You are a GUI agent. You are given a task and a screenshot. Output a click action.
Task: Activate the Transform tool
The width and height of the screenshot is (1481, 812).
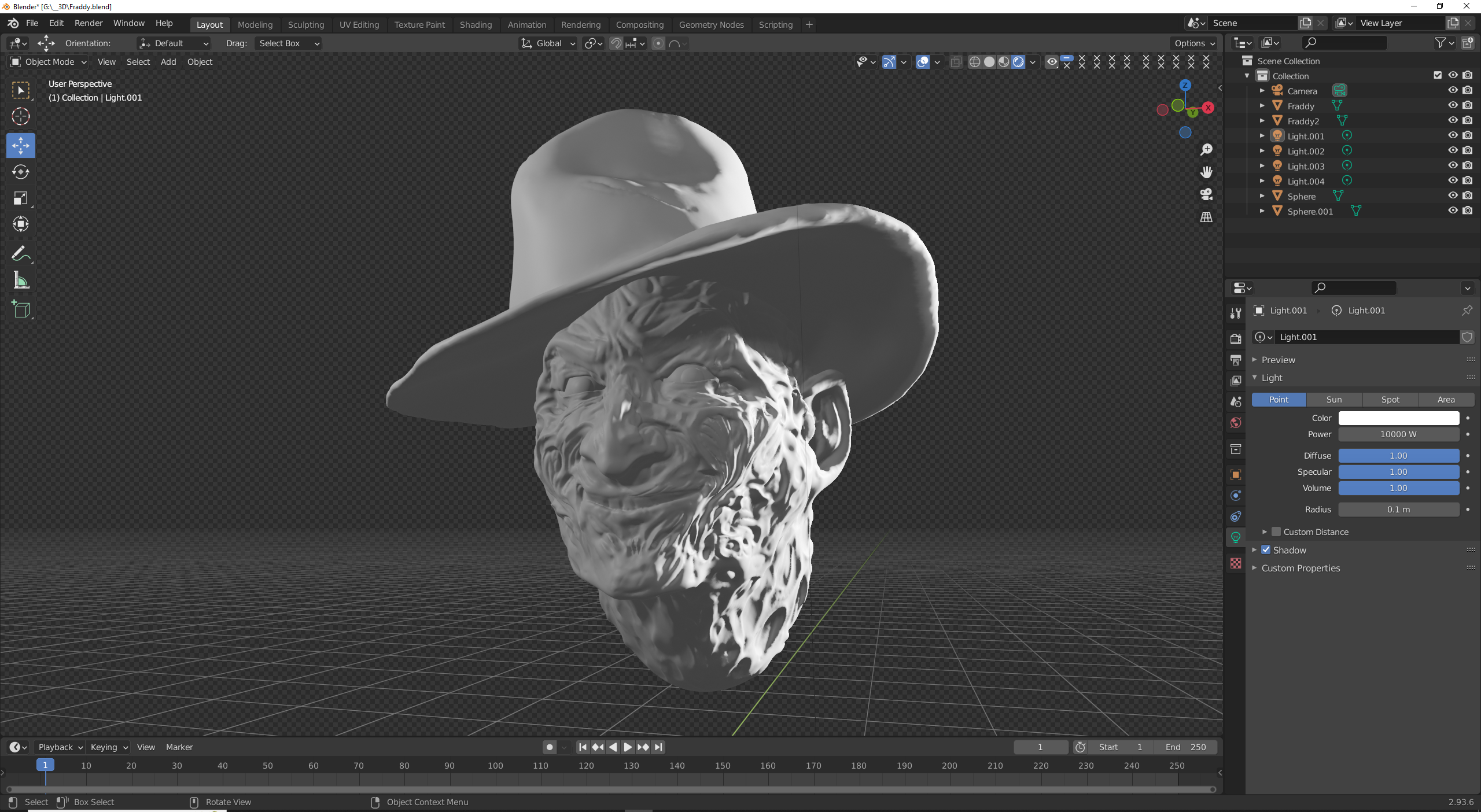tap(21, 224)
